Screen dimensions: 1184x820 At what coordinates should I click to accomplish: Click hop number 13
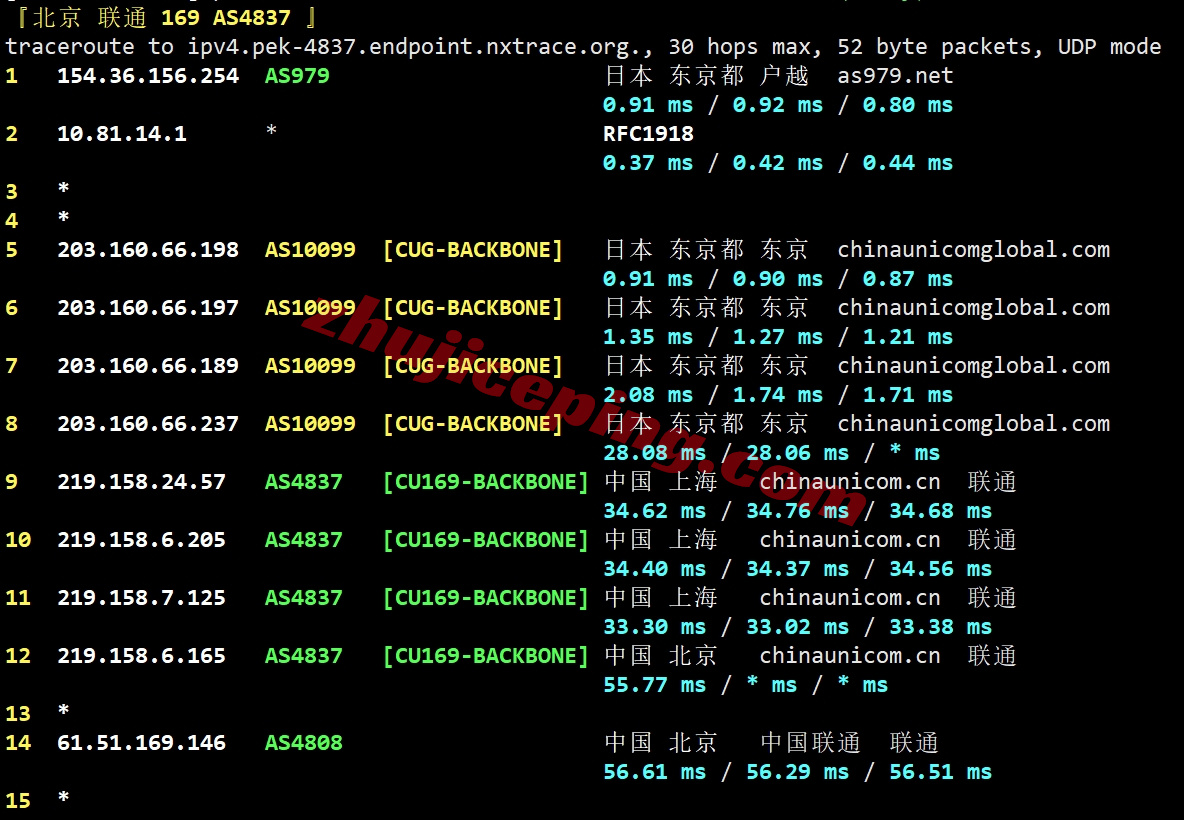(x=18, y=714)
